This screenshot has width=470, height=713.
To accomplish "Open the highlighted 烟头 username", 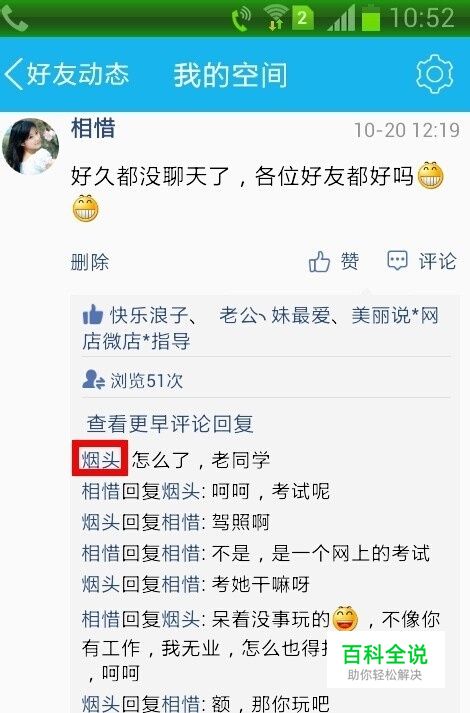I will click(x=100, y=459).
